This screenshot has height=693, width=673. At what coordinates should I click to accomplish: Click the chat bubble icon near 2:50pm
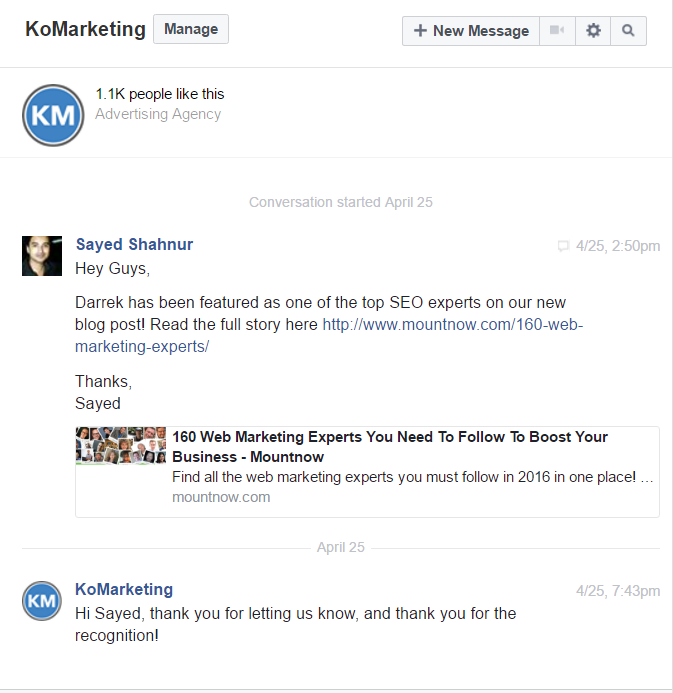pos(563,246)
